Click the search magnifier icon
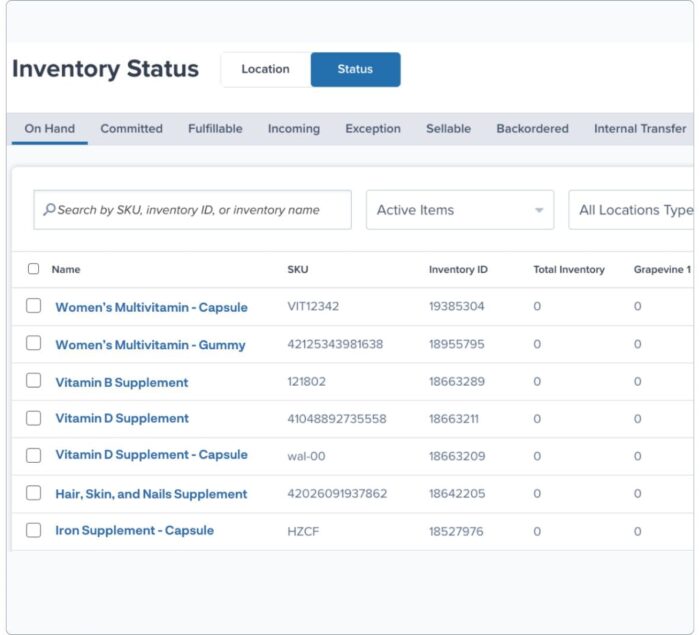The image size is (700, 635). (48, 210)
